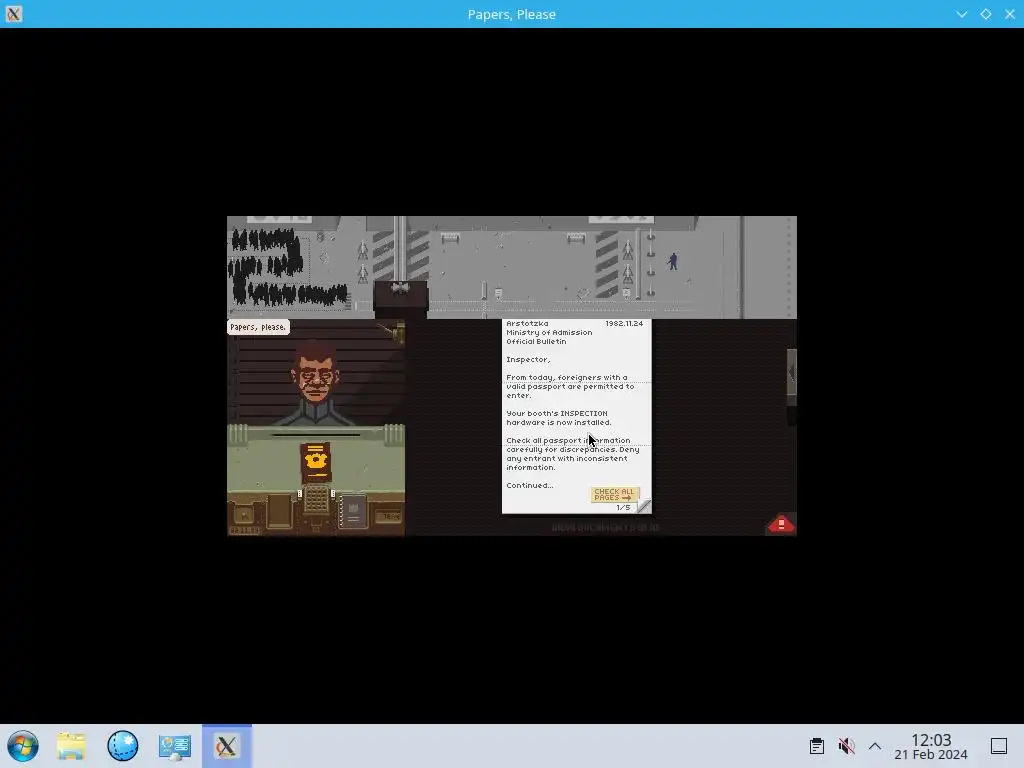Viewport: 1024px width, 768px height.
Task: Expand hidden system tray icons
Action: click(875, 746)
